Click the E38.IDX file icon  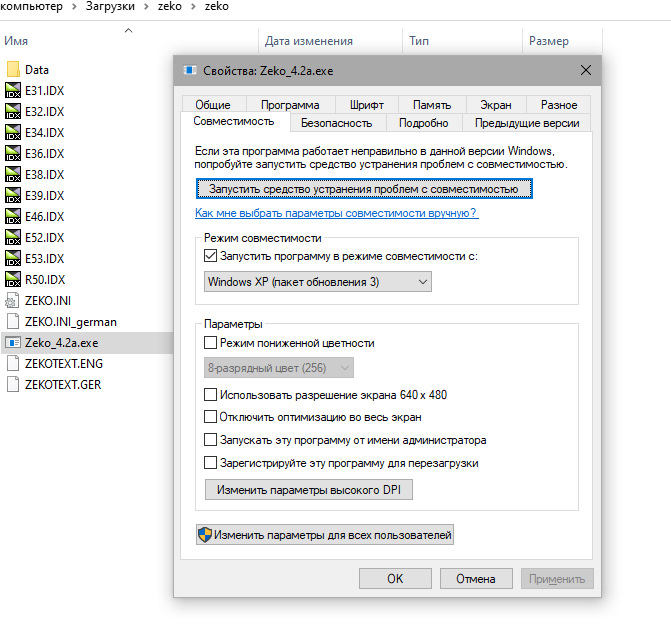(x=13, y=174)
